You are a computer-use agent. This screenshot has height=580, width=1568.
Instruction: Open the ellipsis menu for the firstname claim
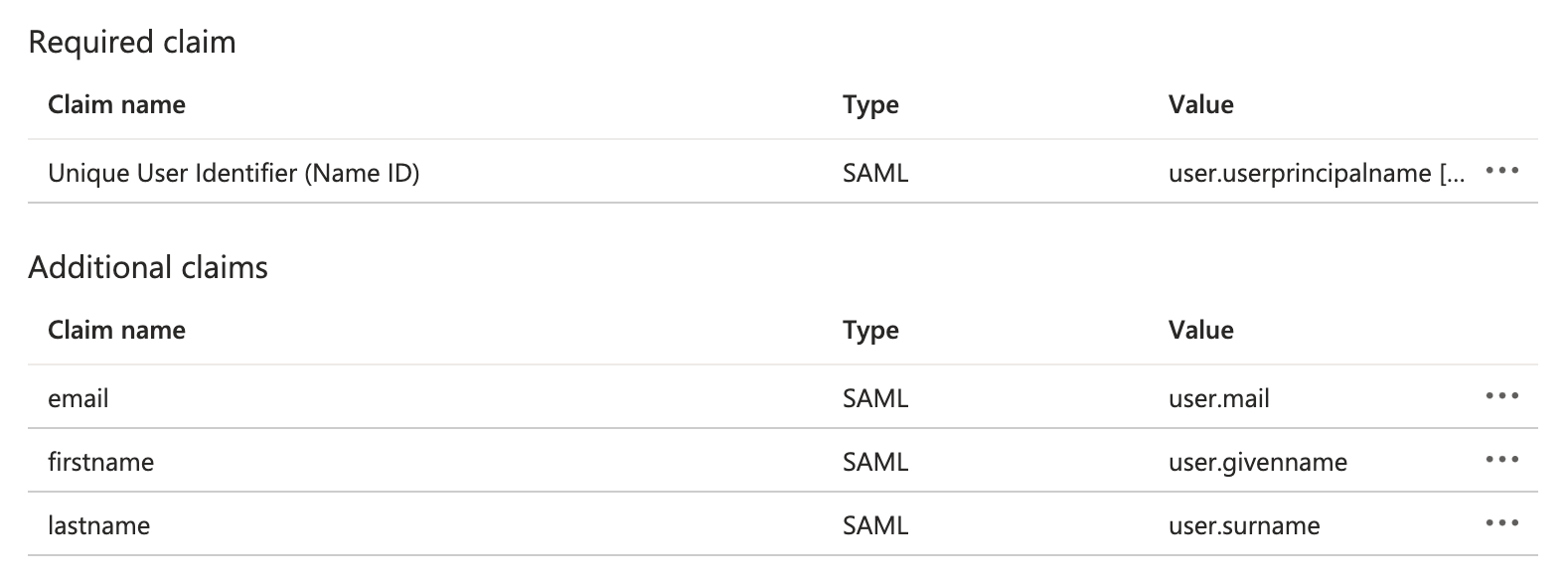coord(1503,461)
